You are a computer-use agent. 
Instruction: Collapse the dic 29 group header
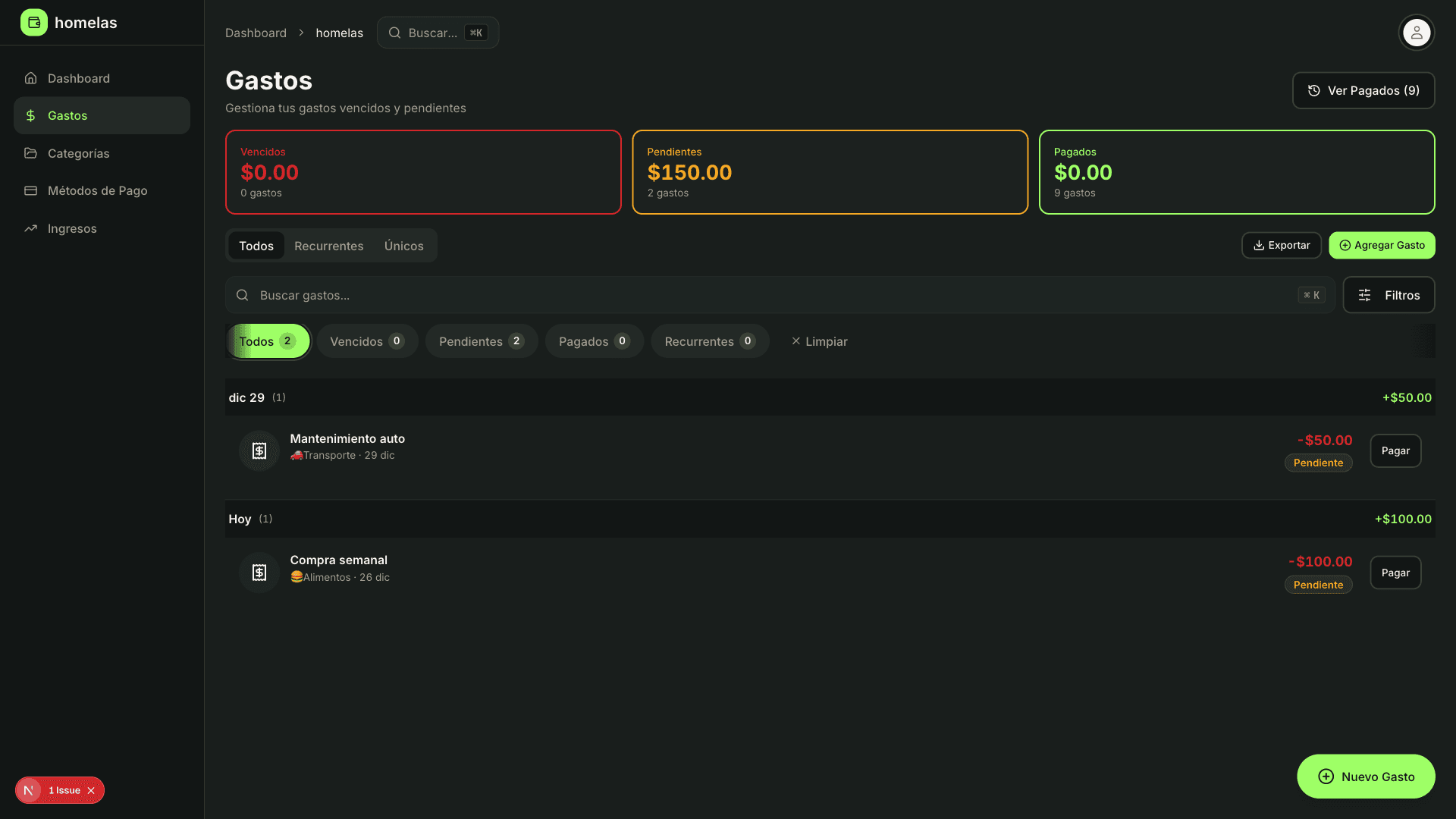247,397
